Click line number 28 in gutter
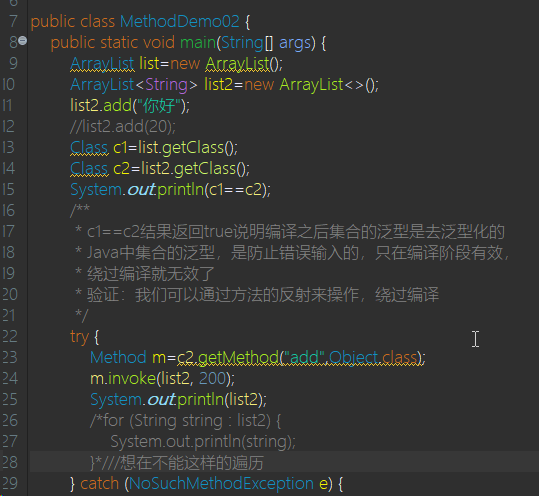The height and width of the screenshot is (496, 539). (x=9, y=462)
